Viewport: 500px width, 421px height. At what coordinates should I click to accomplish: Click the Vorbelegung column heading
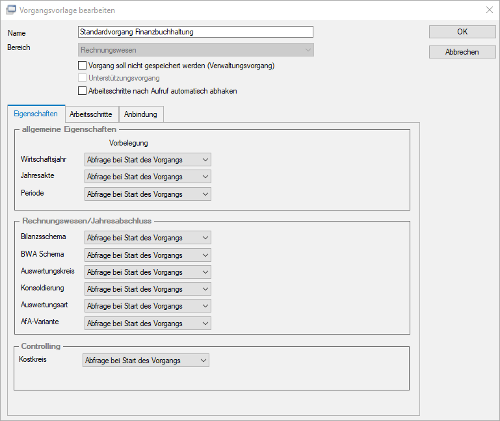(129, 143)
